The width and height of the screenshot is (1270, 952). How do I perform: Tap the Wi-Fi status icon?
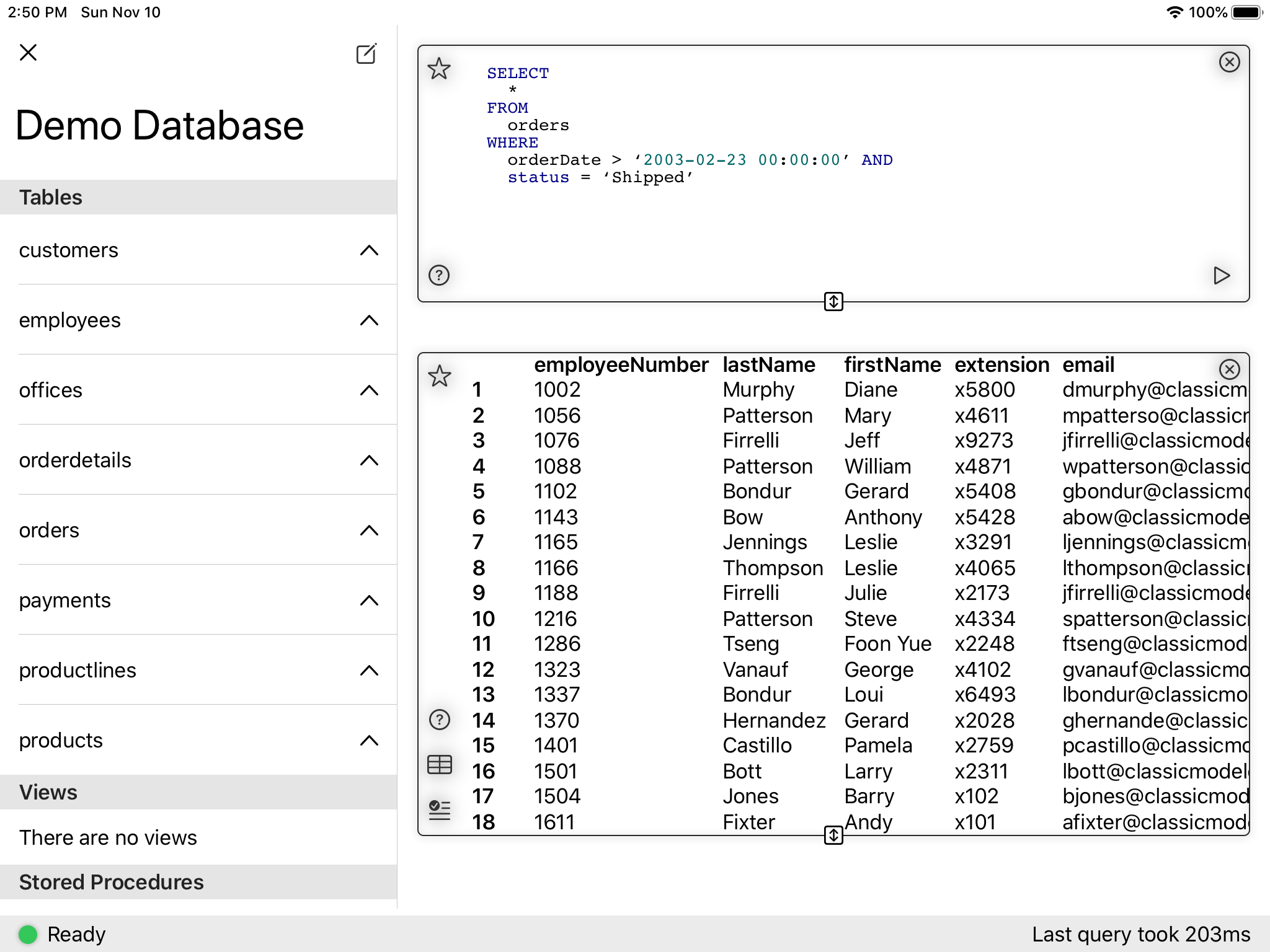1175,12
